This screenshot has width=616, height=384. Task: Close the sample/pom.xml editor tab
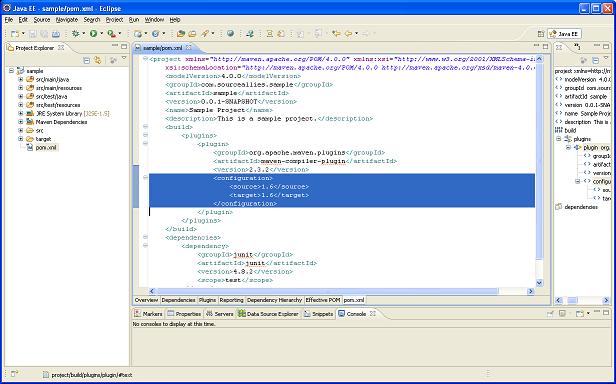click(x=189, y=48)
